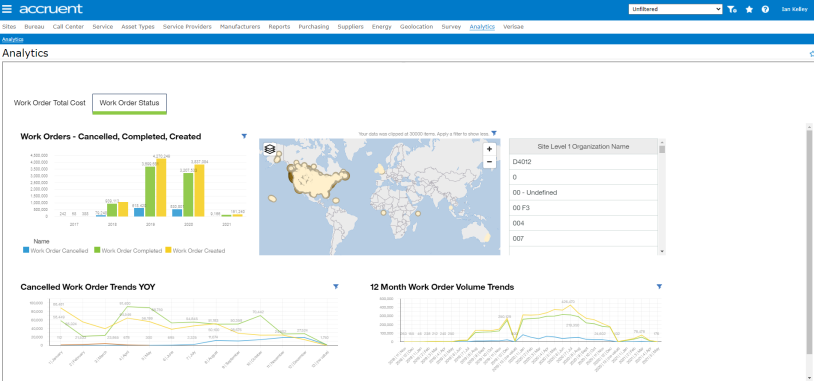Click the Analytics breadcrumb link

tap(12, 39)
